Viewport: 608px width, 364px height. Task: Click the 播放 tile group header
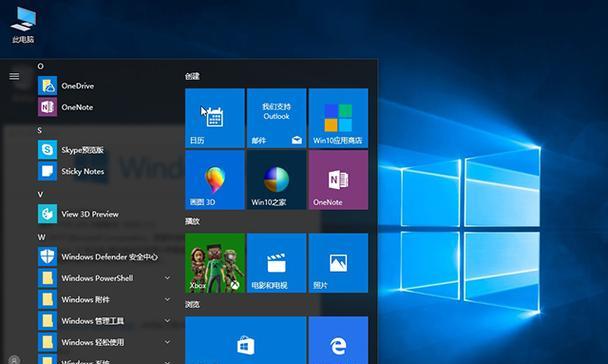192,221
